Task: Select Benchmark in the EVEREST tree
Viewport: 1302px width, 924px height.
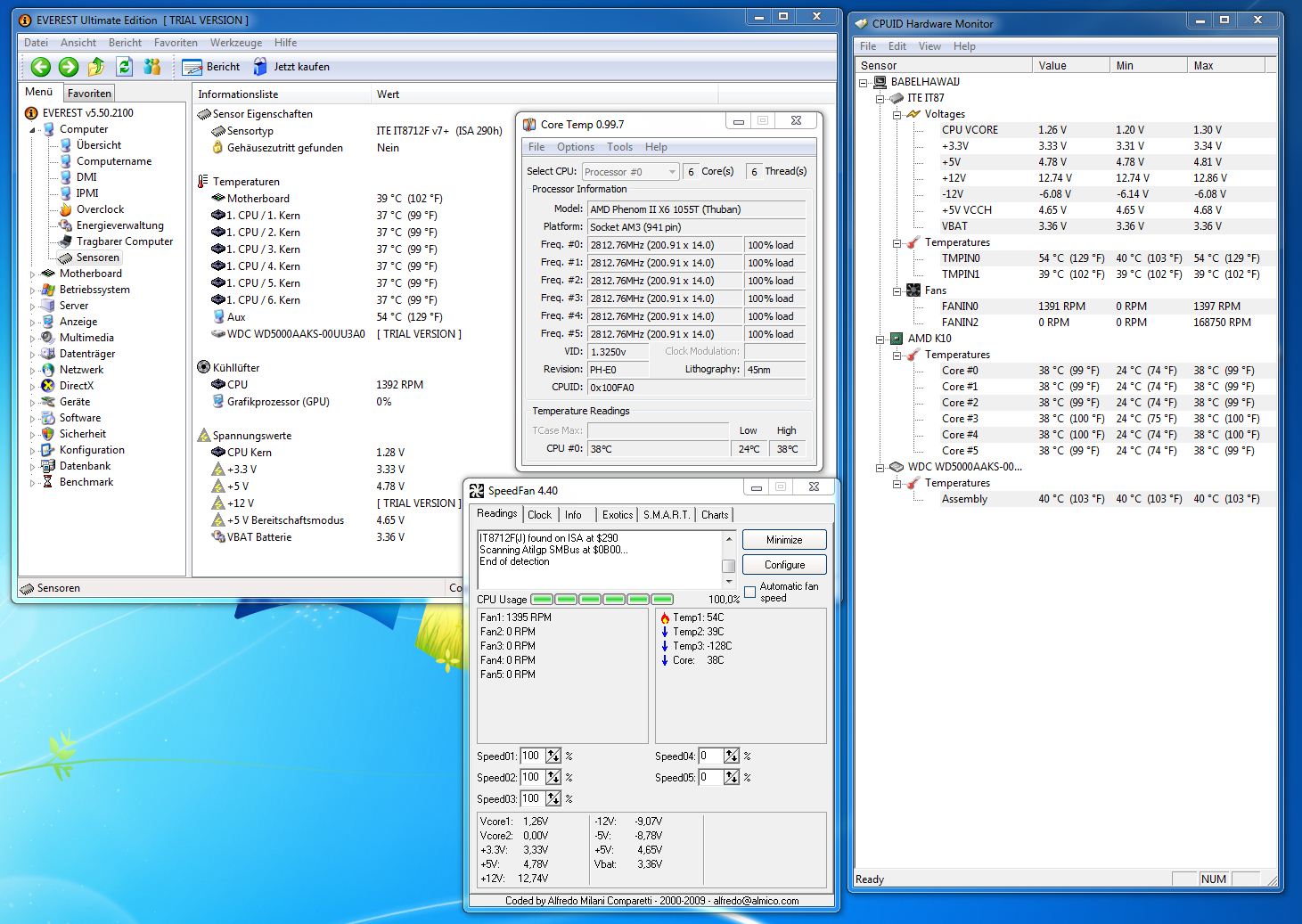Action: click(86, 482)
